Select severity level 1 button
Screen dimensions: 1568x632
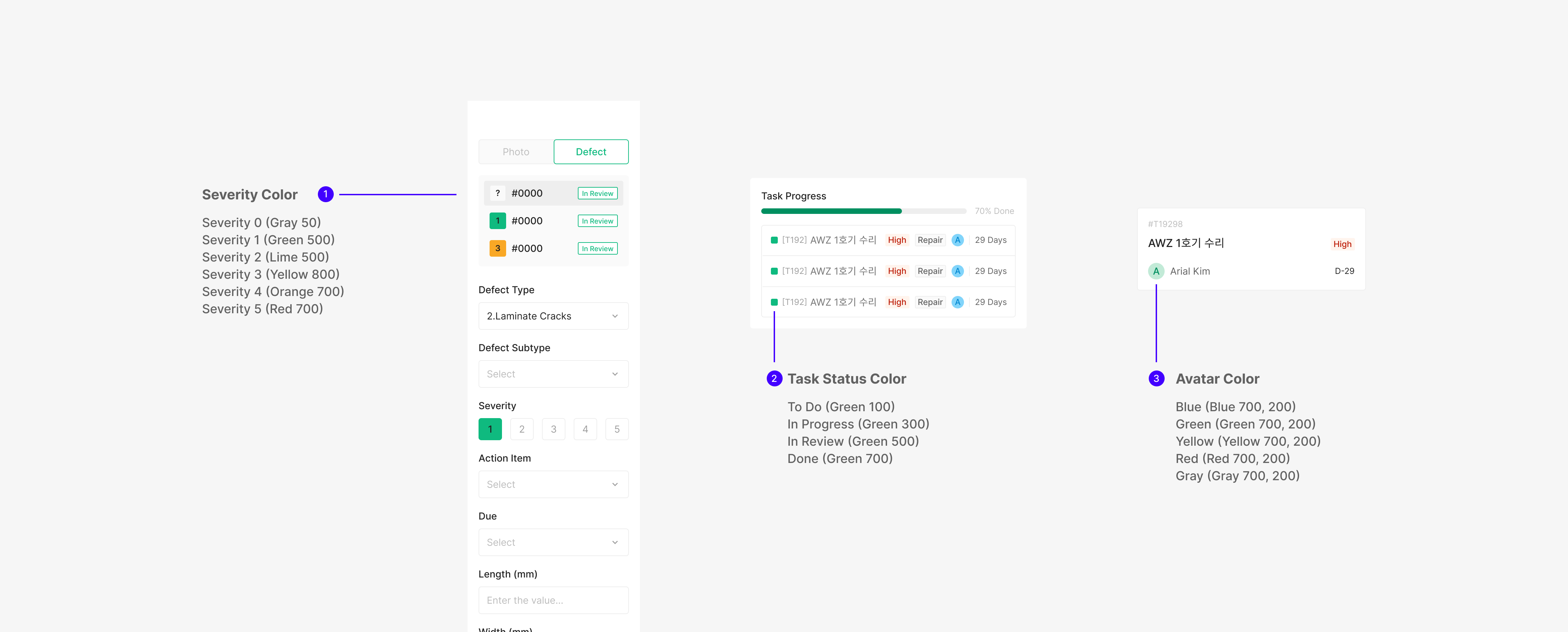490,429
